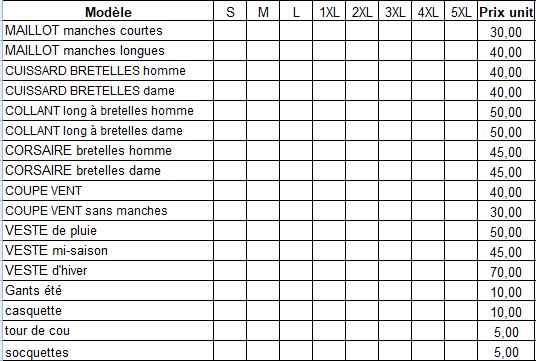Click the Prix unit column header

click(506, 11)
